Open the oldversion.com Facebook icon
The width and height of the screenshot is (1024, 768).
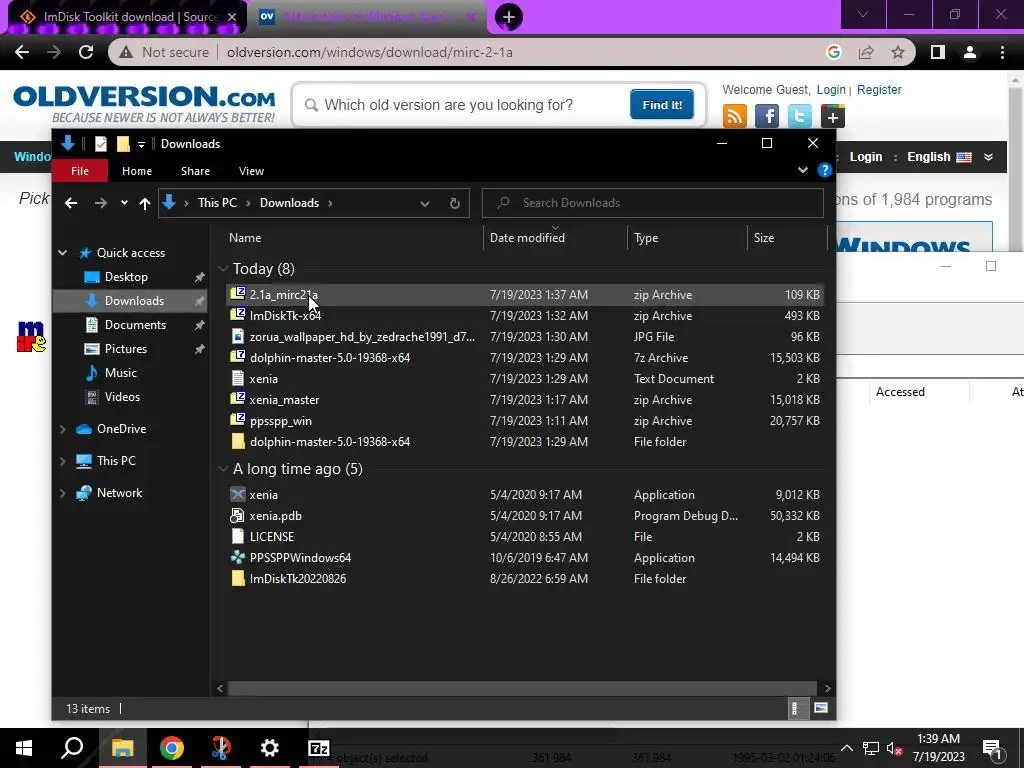click(767, 116)
